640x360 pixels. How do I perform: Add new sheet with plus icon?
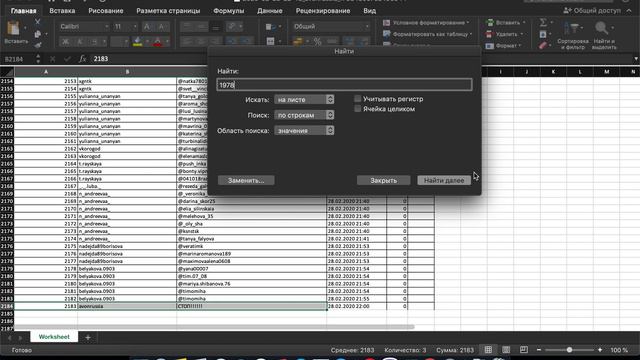click(88, 337)
